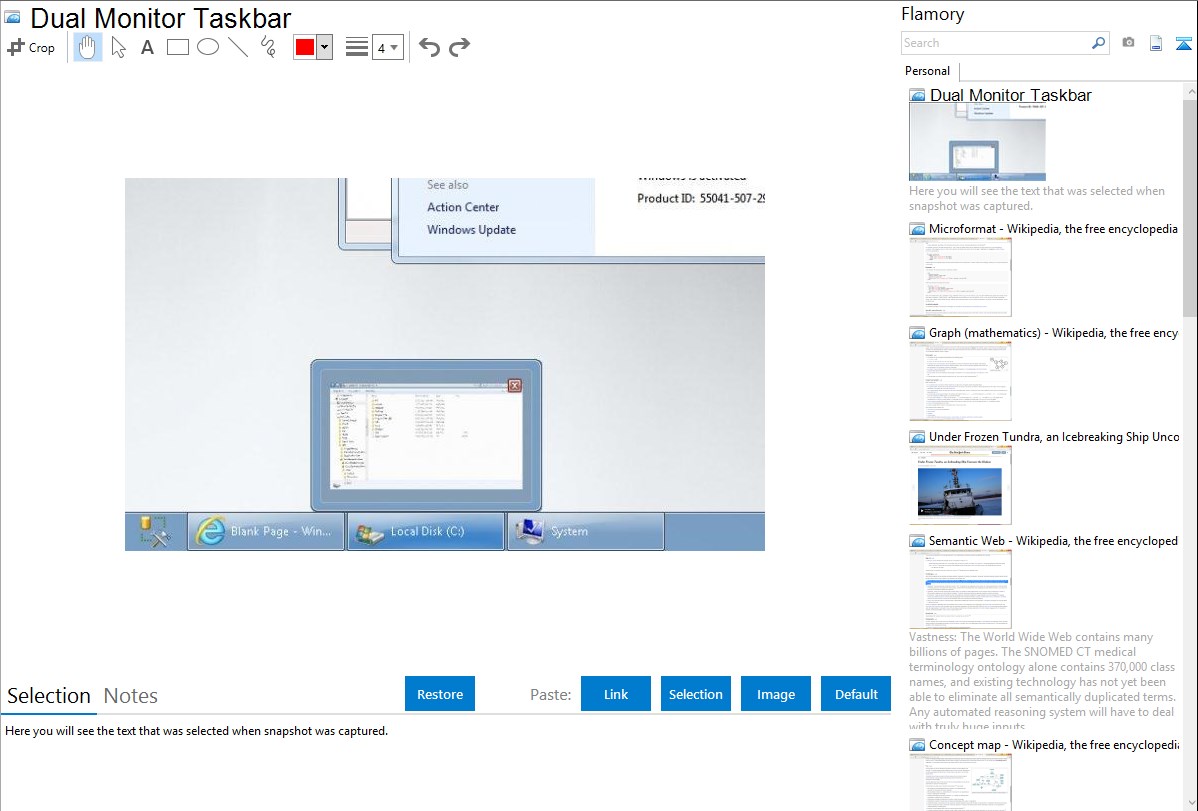Click the scrollbar thumb in the snapshot list
The image size is (1198, 811).
[x=1190, y=206]
